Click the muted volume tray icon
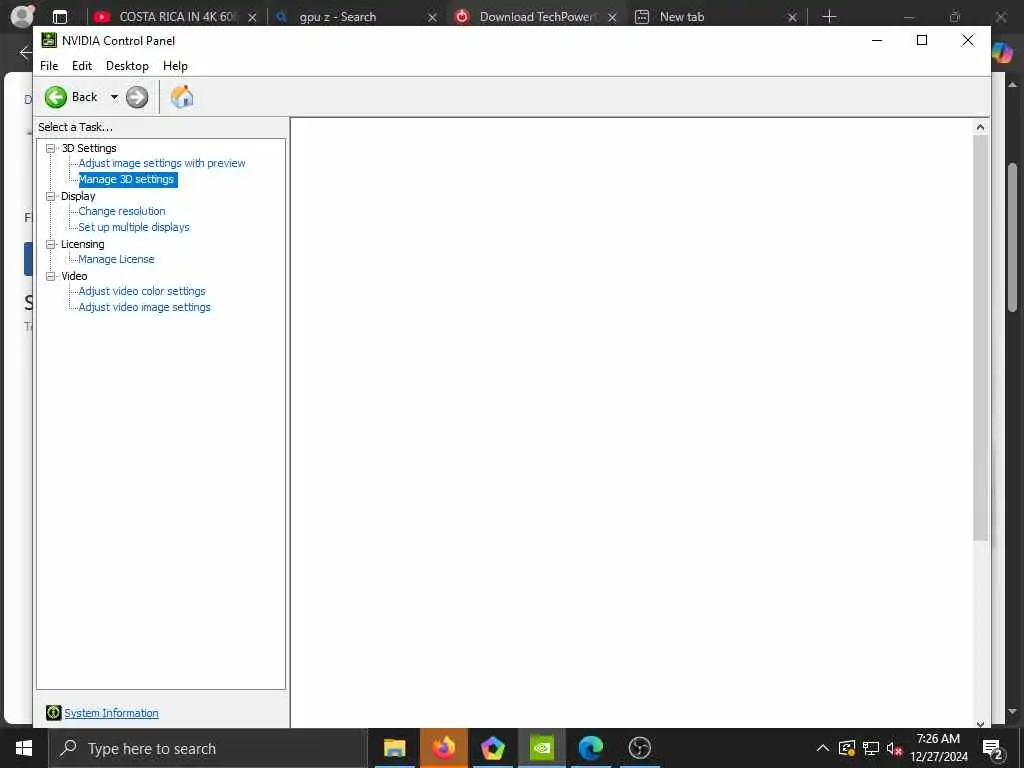Image resolution: width=1024 pixels, height=768 pixels. click(x=894, y=748)
